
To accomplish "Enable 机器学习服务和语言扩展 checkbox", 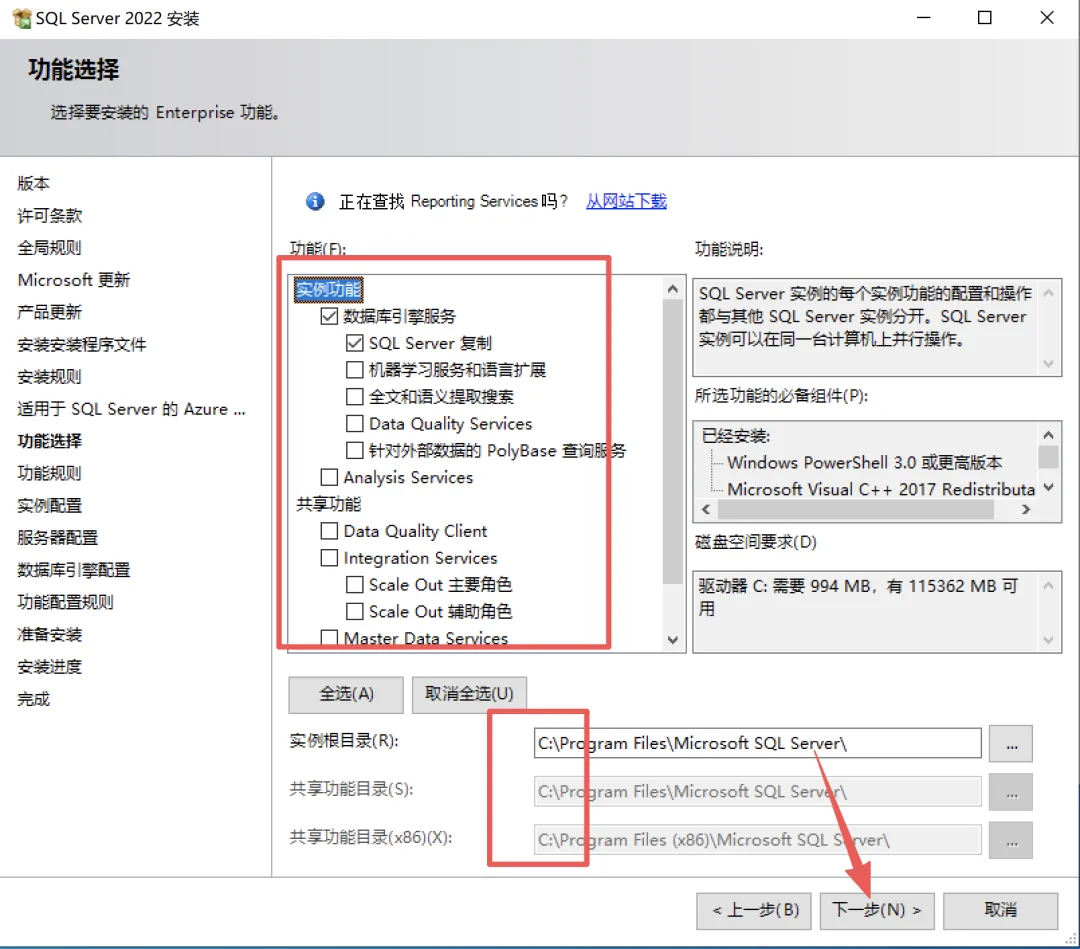I will [x=355, y=370].
